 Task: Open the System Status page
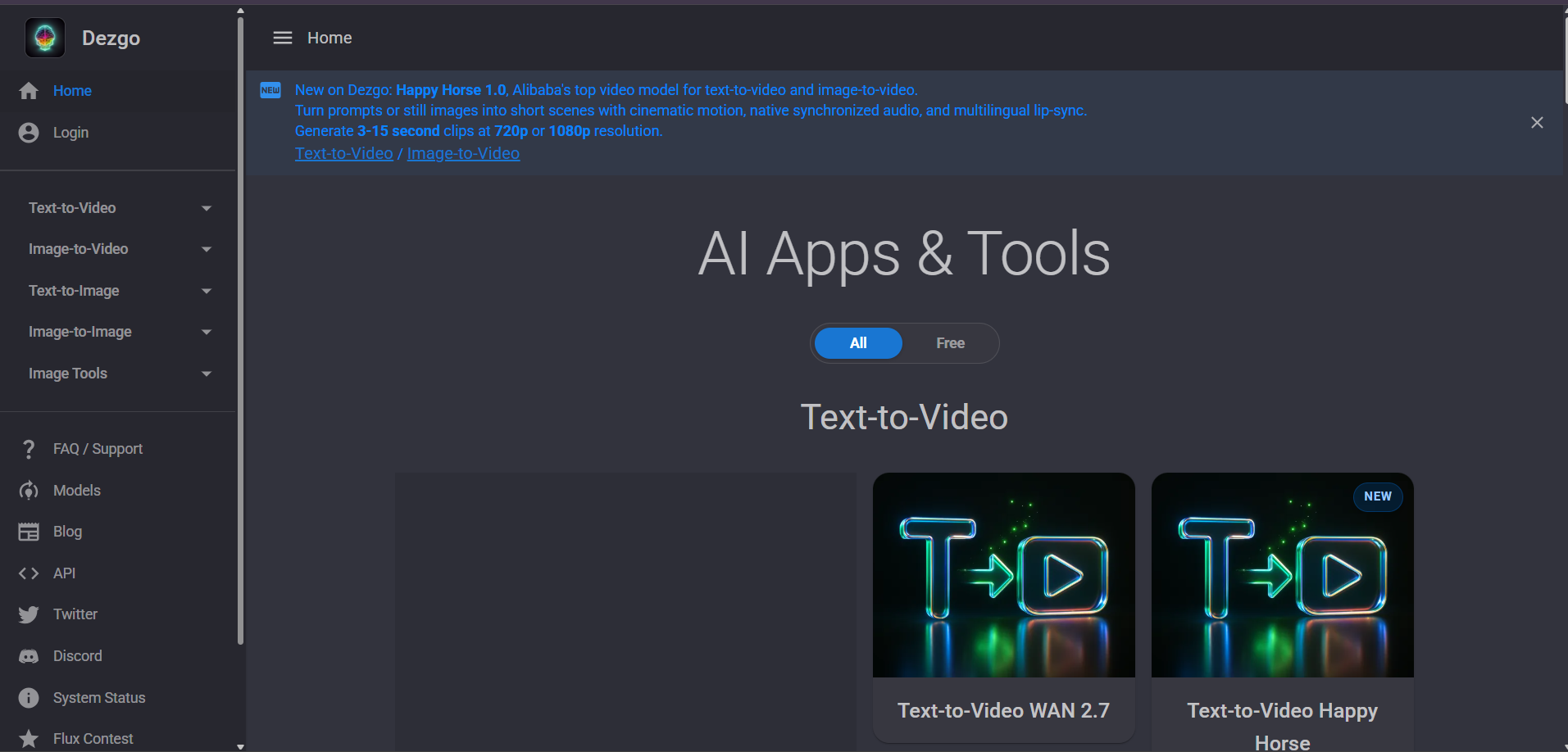tap(99, 698)
